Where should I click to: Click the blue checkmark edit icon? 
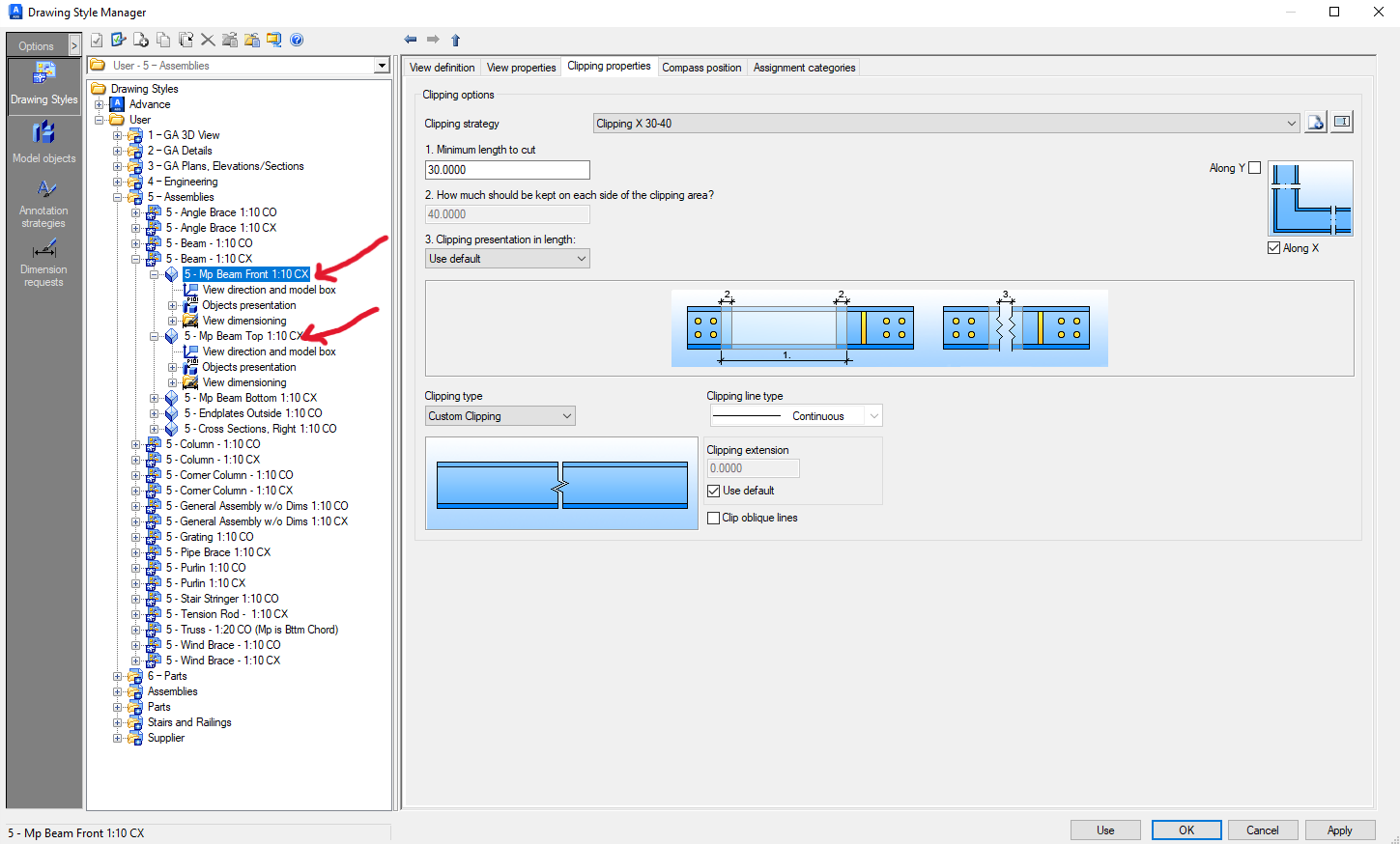[x=119, y=40]
